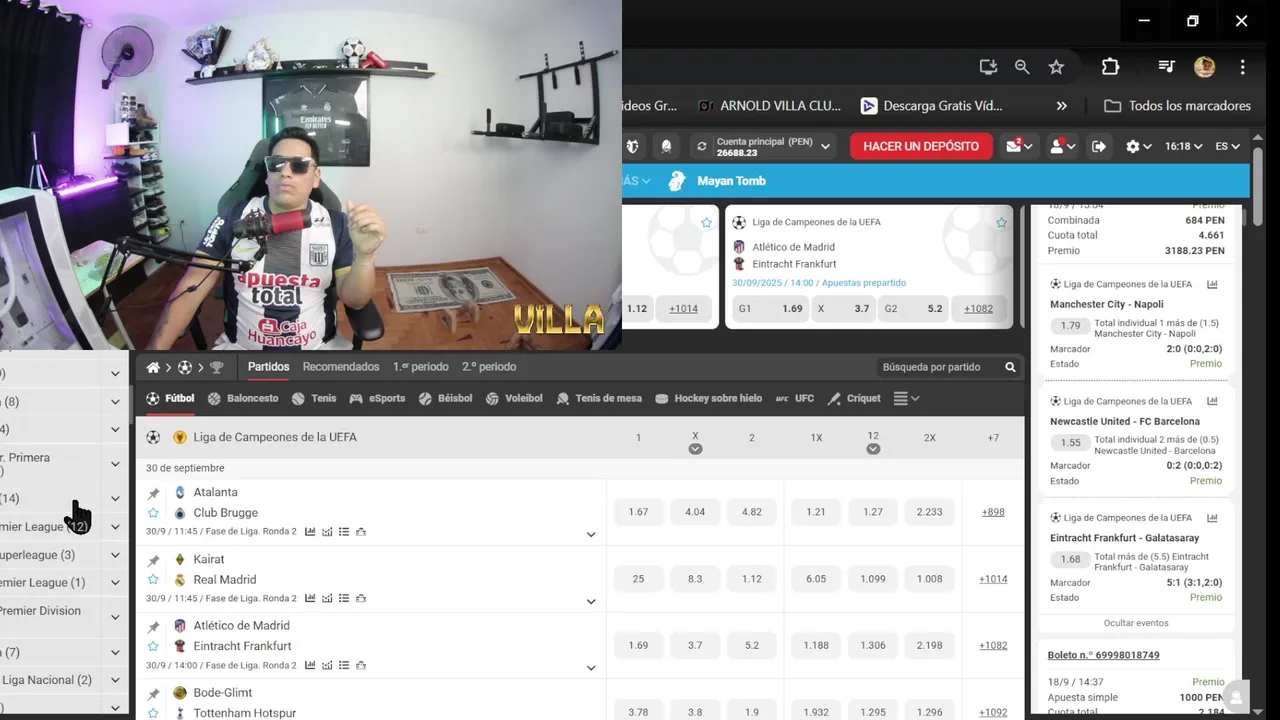Expand the Atalanta vs Club Brugge markets
1280x720 pixels.
[x=591, y=535]
